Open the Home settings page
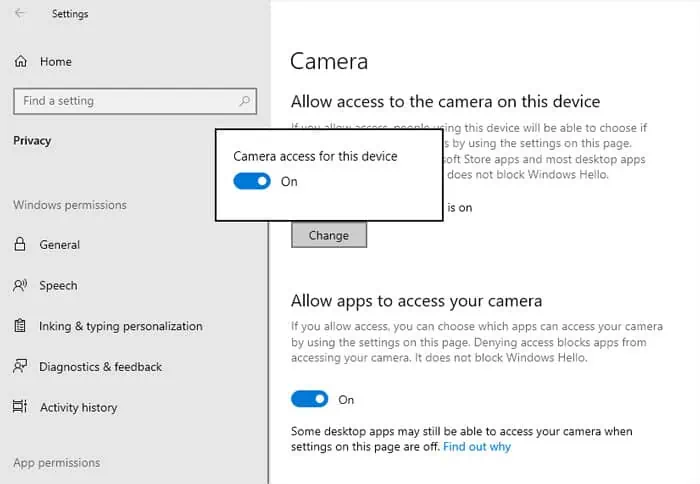The image size is (700, 484). click(55, 62)
